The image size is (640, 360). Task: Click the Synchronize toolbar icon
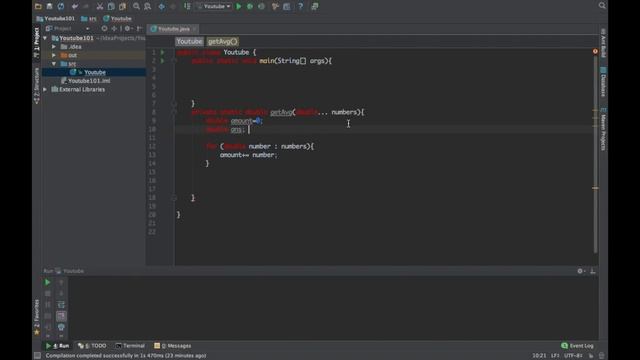[x=61, y=6]
